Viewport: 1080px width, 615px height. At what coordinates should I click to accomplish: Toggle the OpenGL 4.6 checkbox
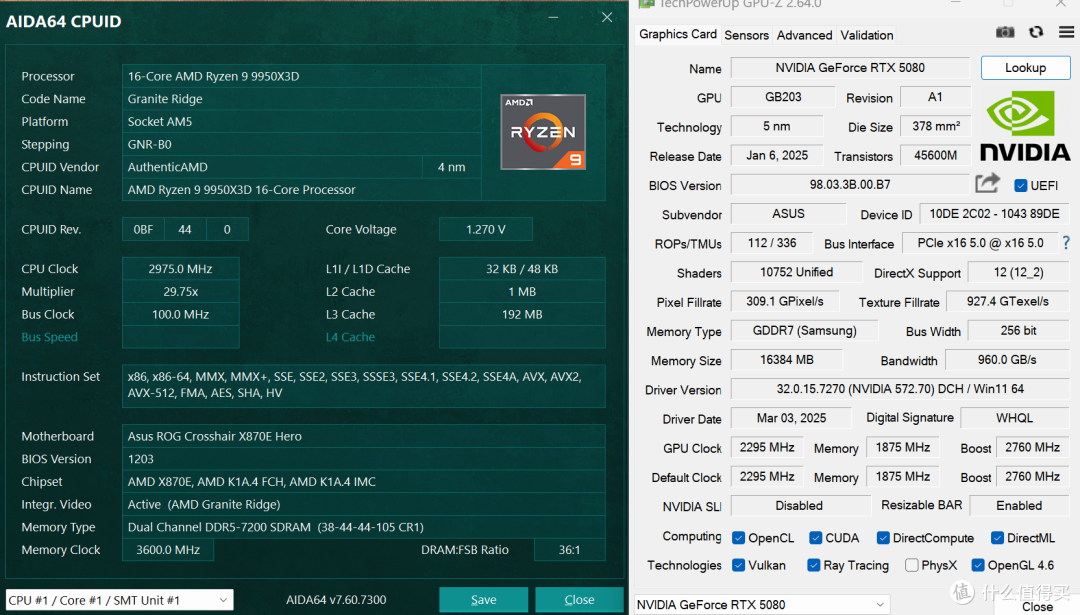tap(977, 565)
